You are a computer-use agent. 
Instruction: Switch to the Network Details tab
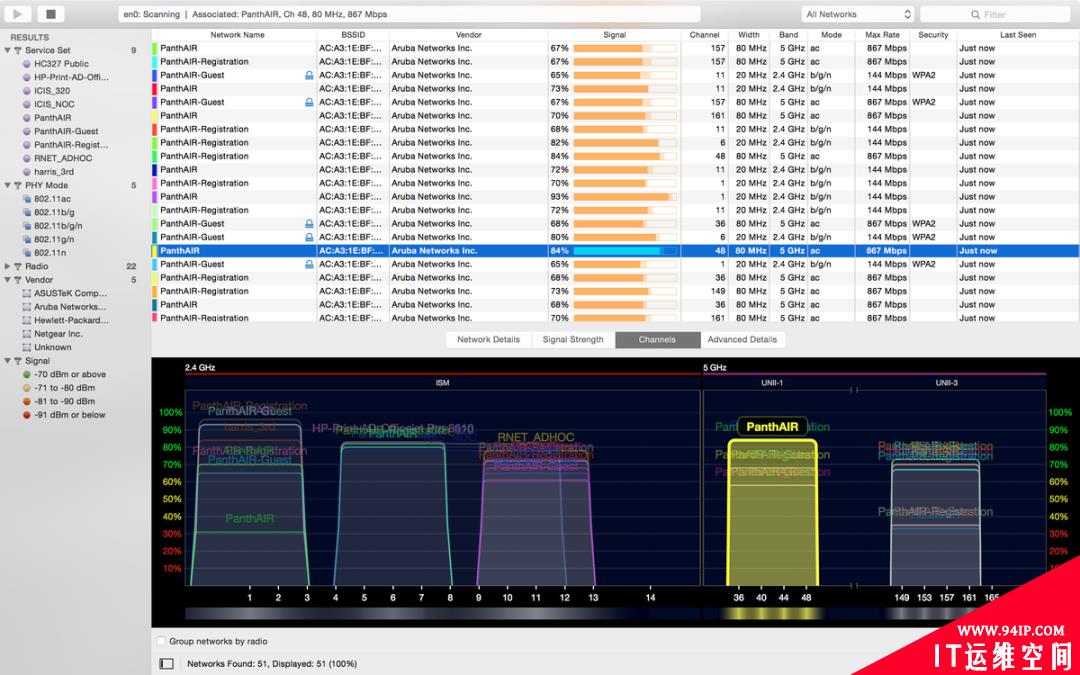489,340
